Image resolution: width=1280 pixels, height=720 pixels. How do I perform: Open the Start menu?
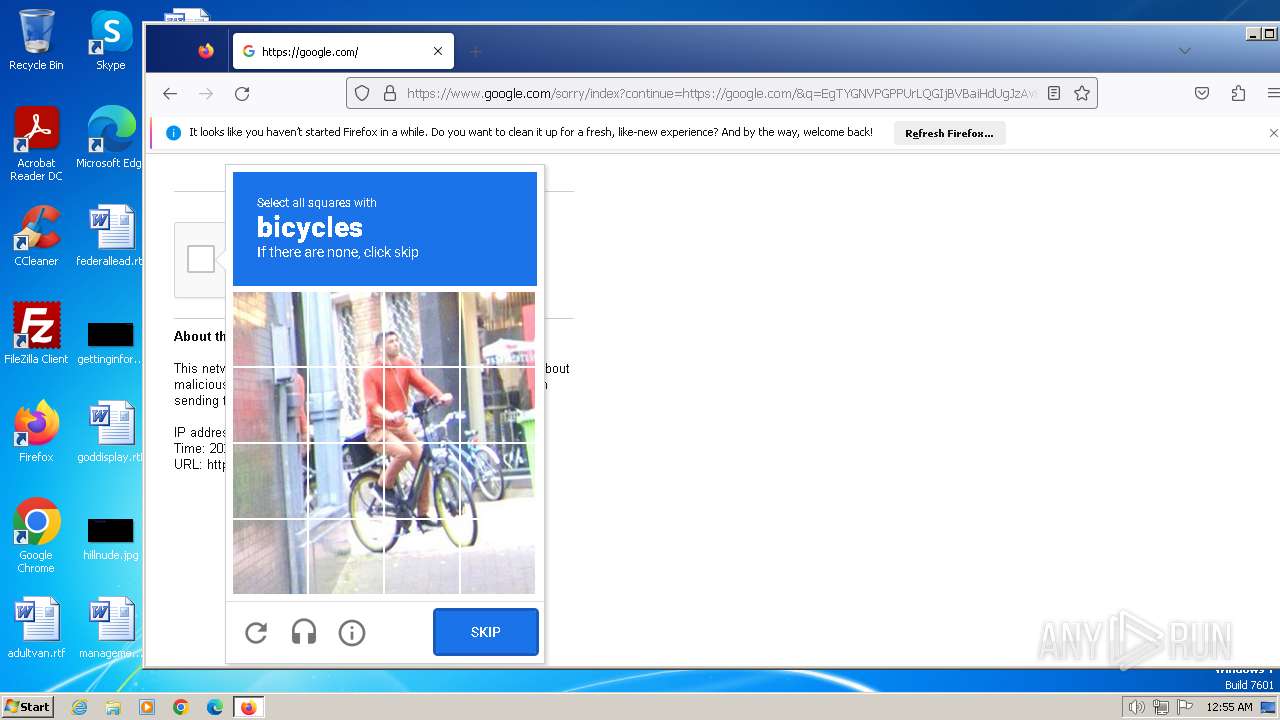pyautogui.click(x=27, y=707)
